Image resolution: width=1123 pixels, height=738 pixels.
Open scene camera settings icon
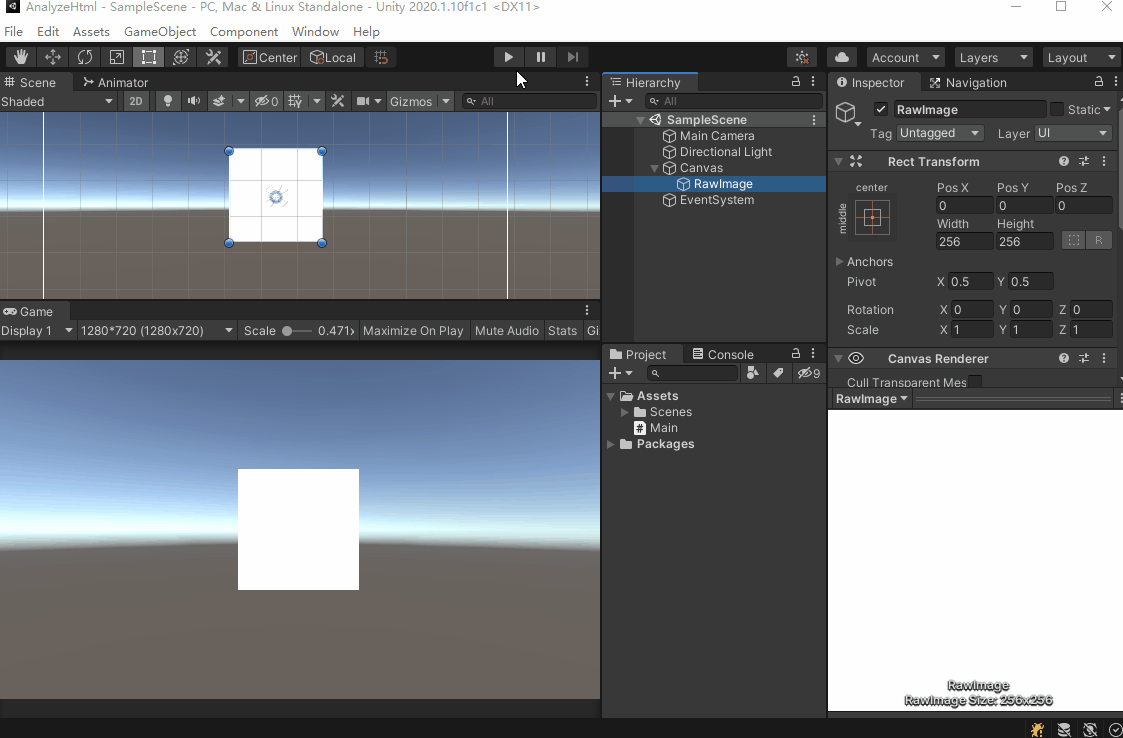tap(363, 101)
